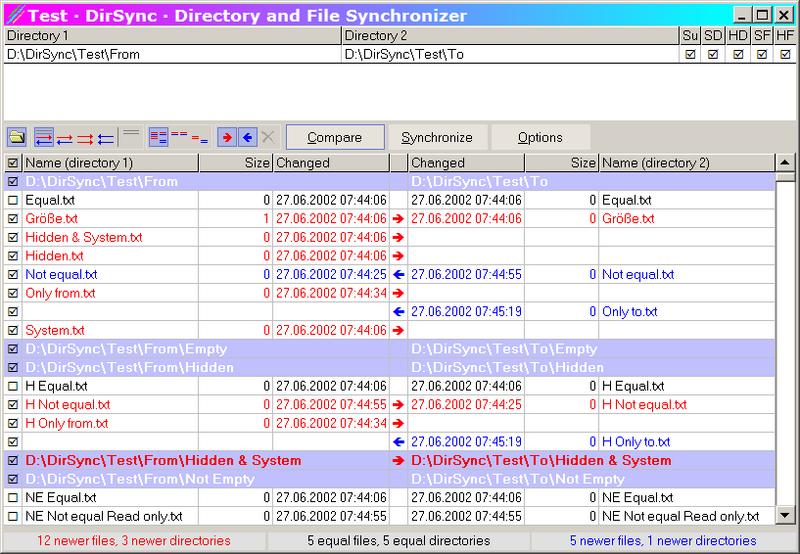Select the red-blue unequal dashes filter icon
The width and height of the screenshot is (800, 554).
coord(199,139)
